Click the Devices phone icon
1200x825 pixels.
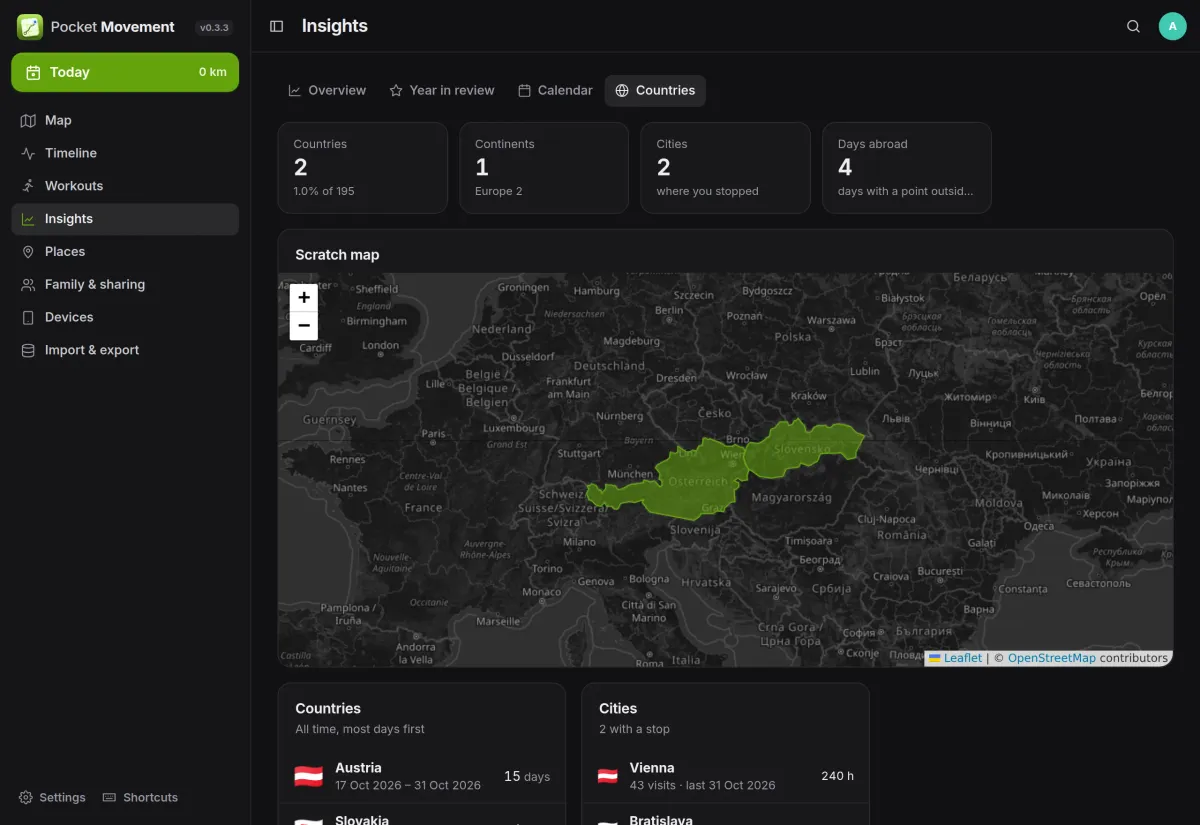(28, 317)
